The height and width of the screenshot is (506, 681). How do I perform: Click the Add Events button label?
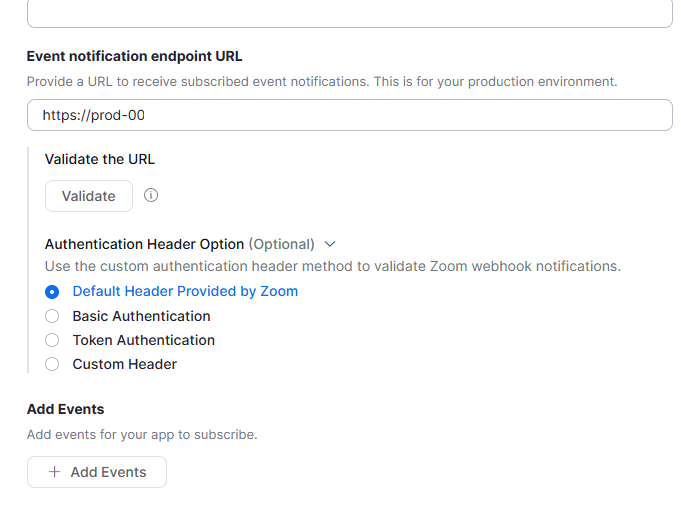108,472
